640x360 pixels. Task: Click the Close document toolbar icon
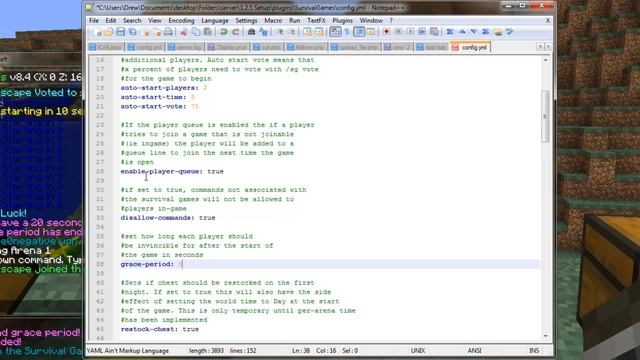[145, 32]
